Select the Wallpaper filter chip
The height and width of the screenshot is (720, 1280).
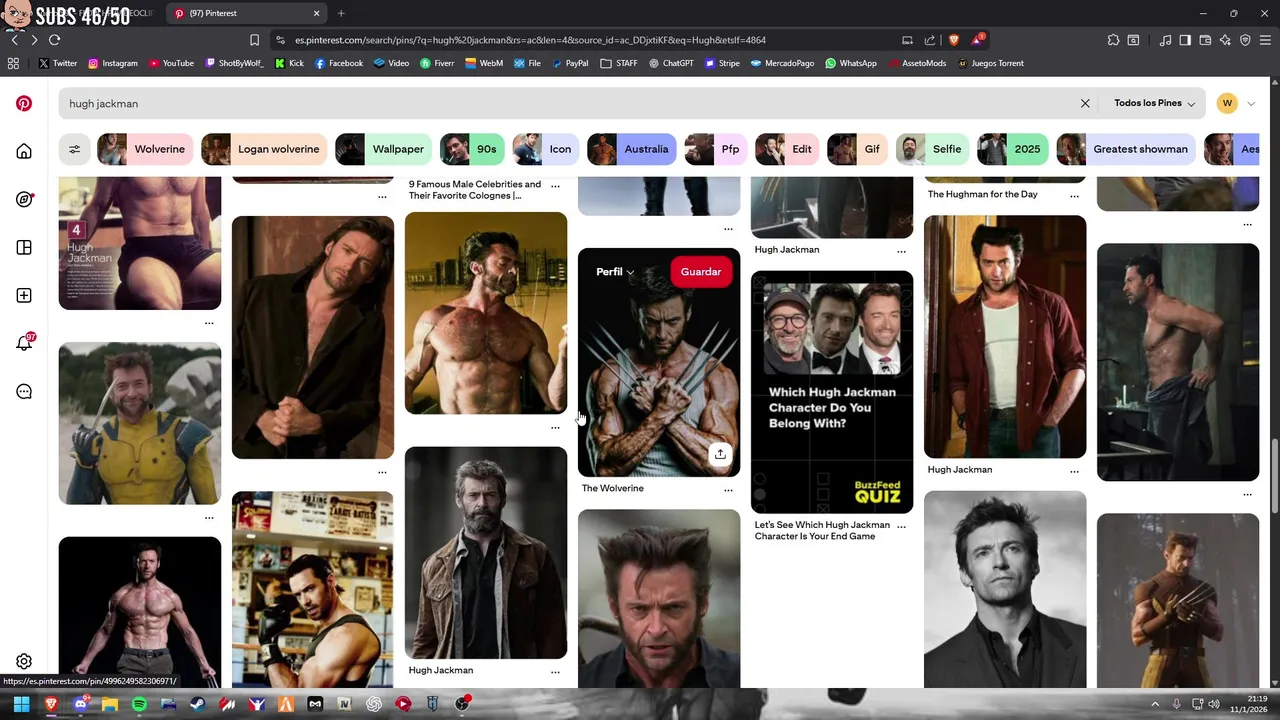(x=384, y=149)
